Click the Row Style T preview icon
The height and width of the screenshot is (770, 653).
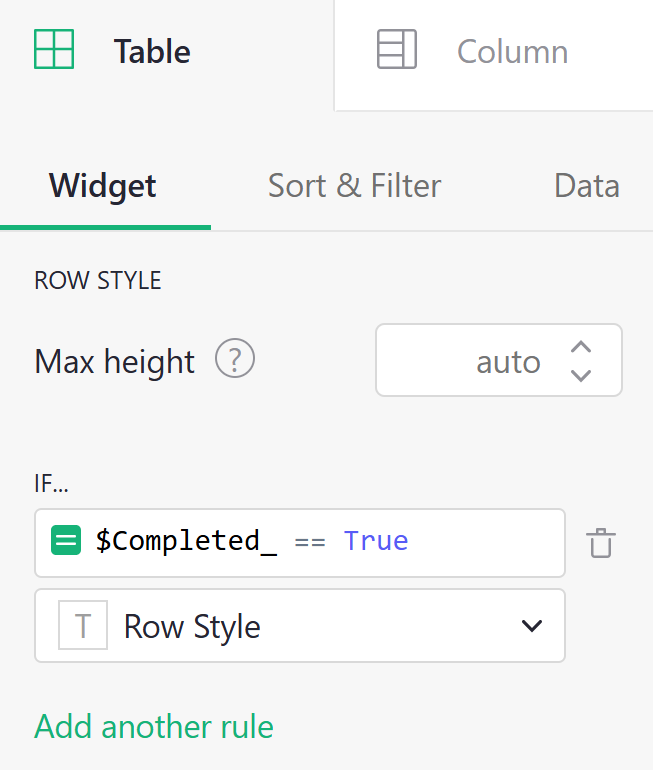[x=83, y=626]
